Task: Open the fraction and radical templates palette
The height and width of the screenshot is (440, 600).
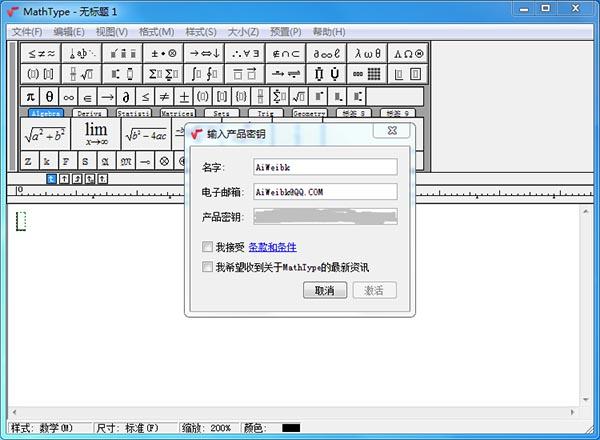Action: [82, 74]
